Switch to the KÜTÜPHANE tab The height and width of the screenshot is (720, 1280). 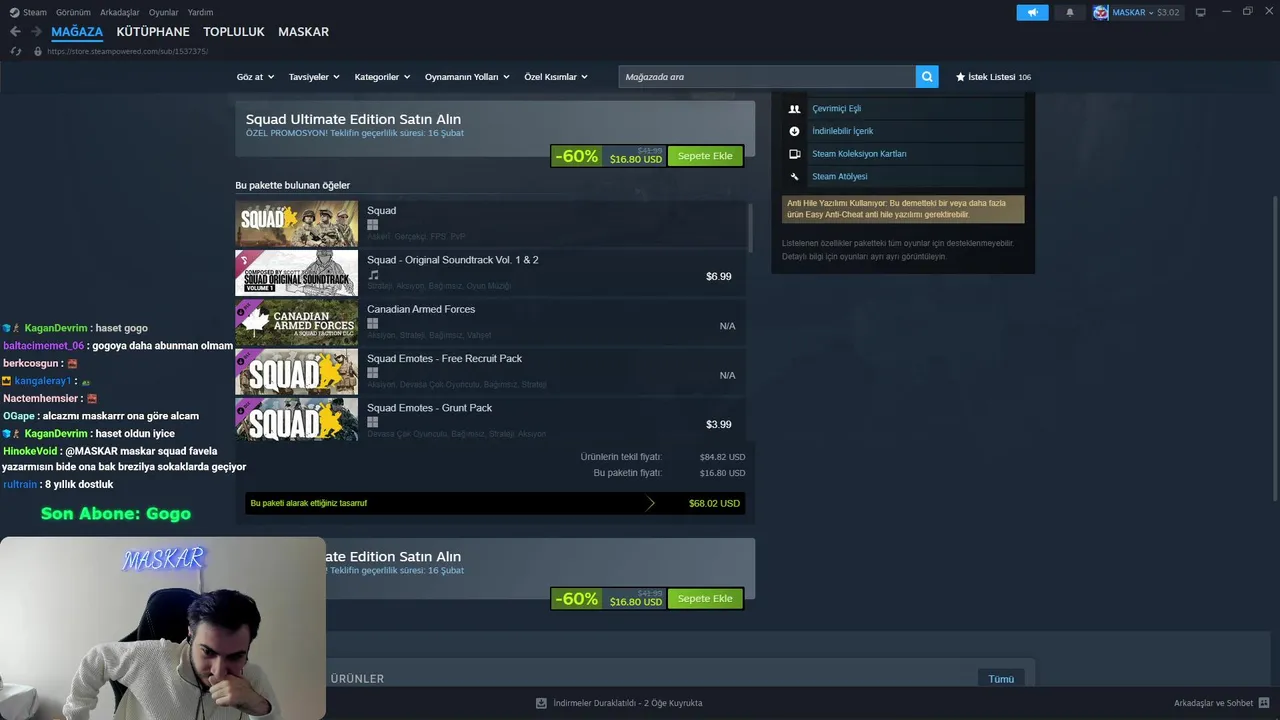coord(153,32)
